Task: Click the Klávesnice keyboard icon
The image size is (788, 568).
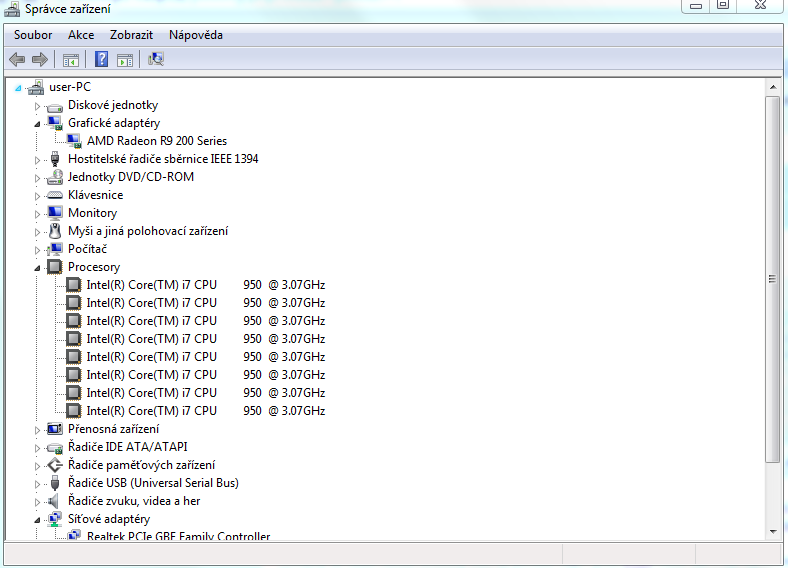Action: 55,196
